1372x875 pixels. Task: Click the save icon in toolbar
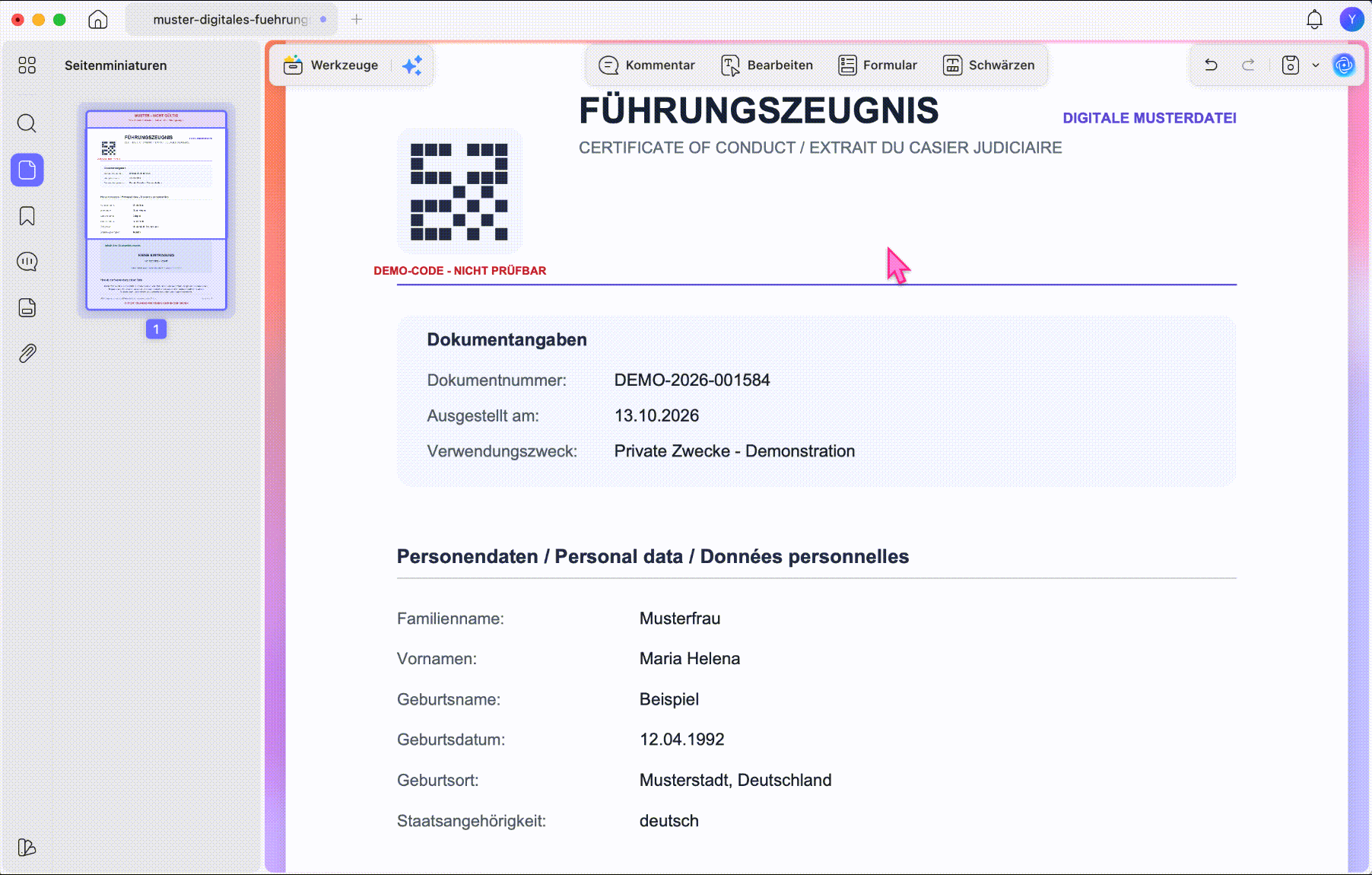coord(1291,65)
